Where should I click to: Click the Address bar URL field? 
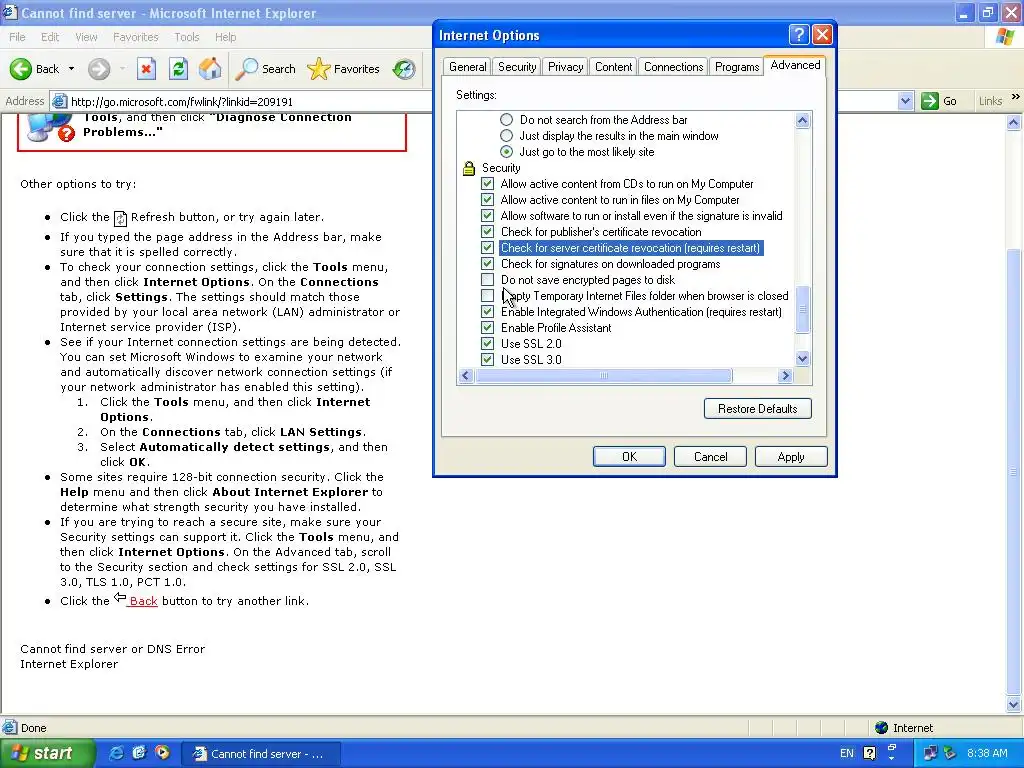coord(480,101)
